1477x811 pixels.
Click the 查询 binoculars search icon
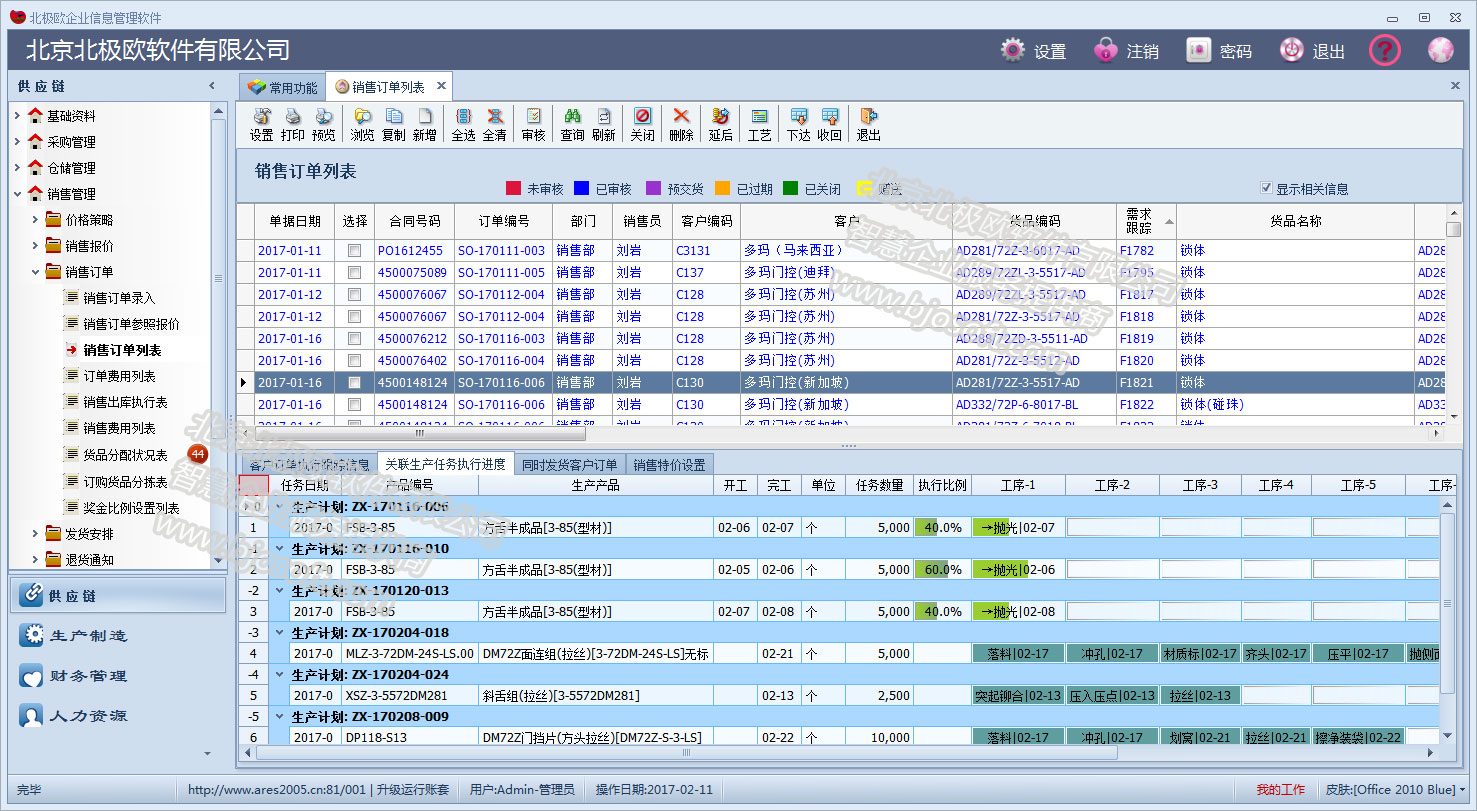(x=572, y=116)
